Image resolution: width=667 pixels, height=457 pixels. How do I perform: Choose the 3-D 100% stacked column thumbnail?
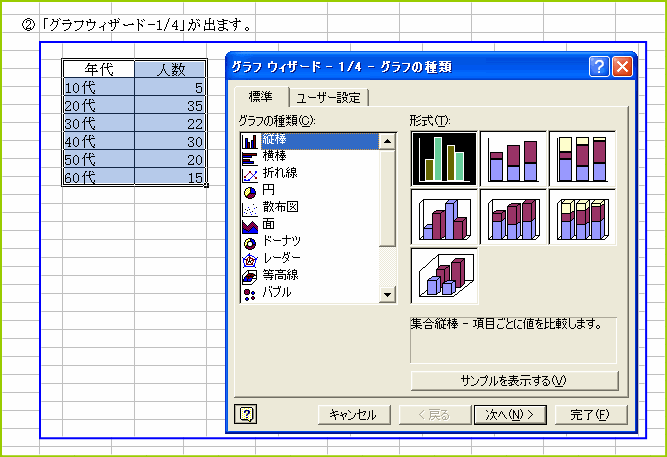(582, 217)
